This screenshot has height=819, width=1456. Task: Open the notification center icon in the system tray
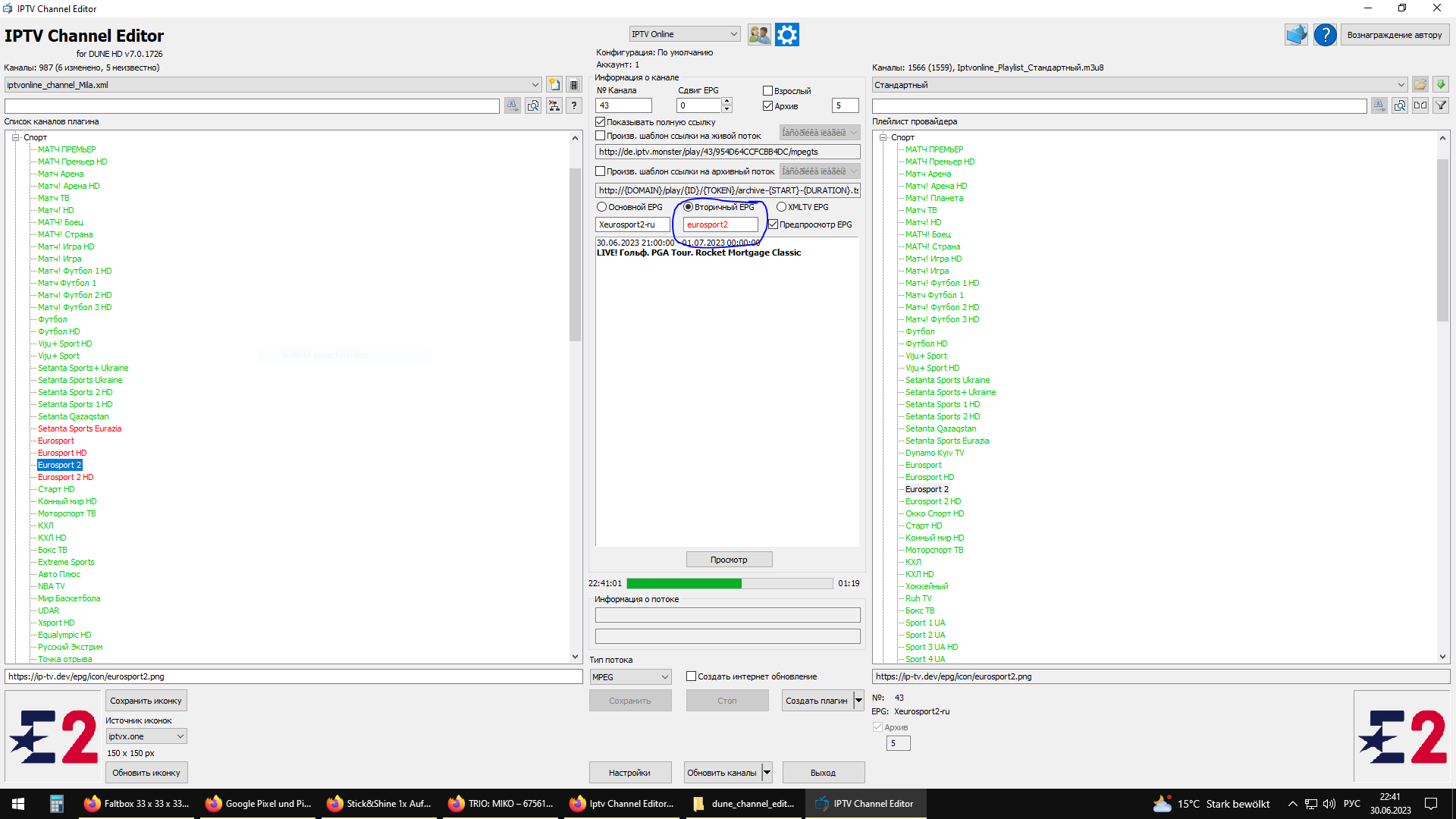(x=1431, y=804)
